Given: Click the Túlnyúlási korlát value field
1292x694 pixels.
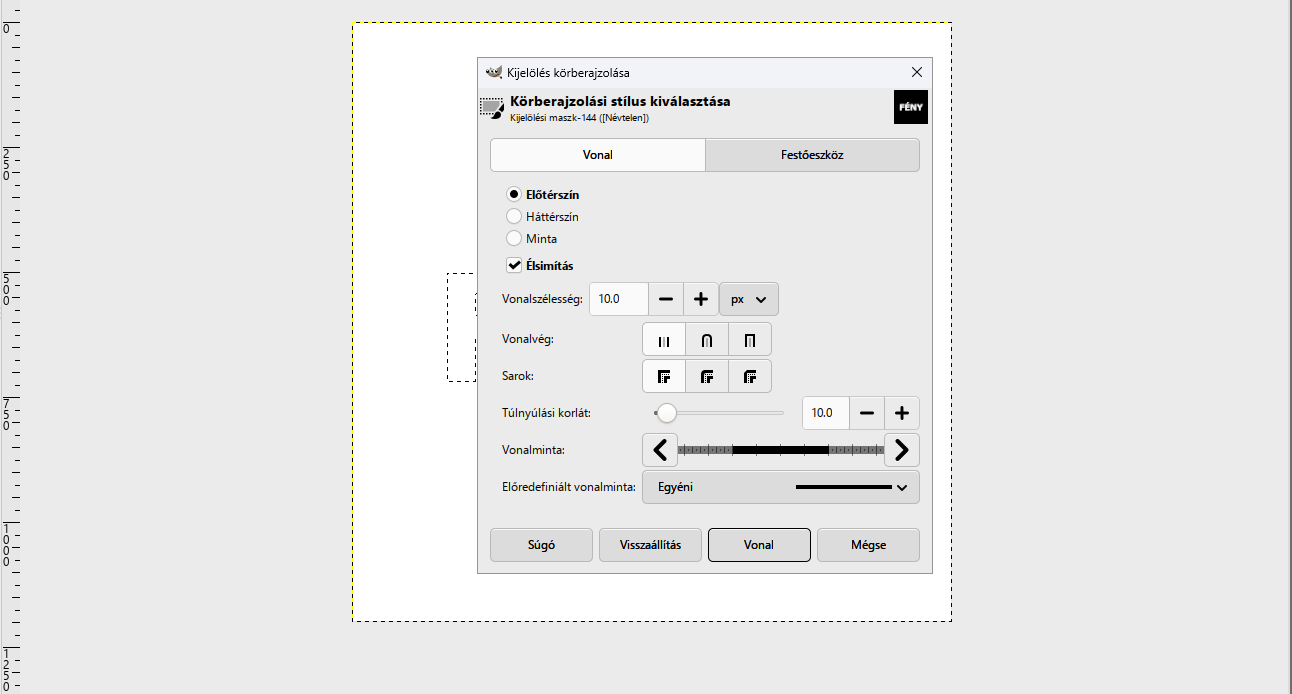Looking at the screenshot, I should [826, 413].
